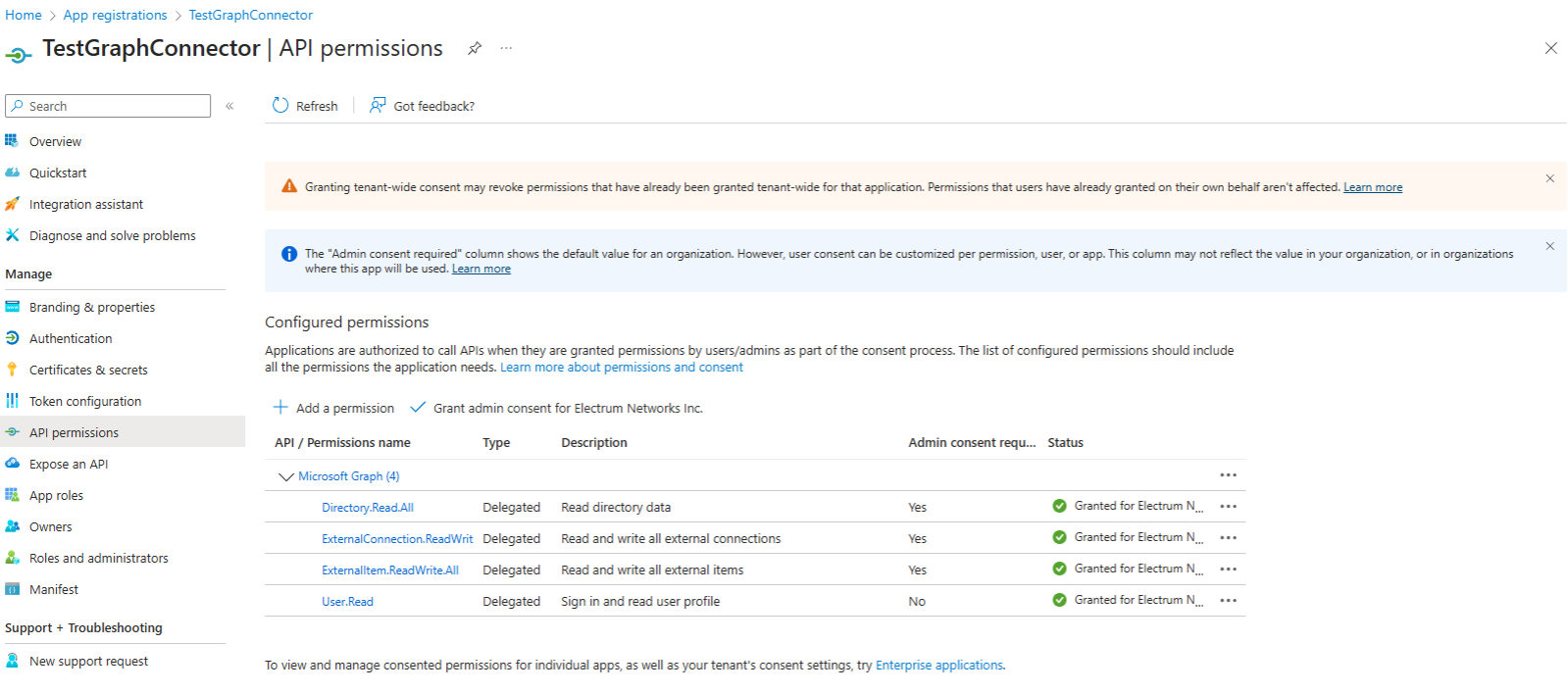Click the granted status checkmark for Directory.Read.All
Viewport: 1568px width, 694px height.
tap(1059, 506)
